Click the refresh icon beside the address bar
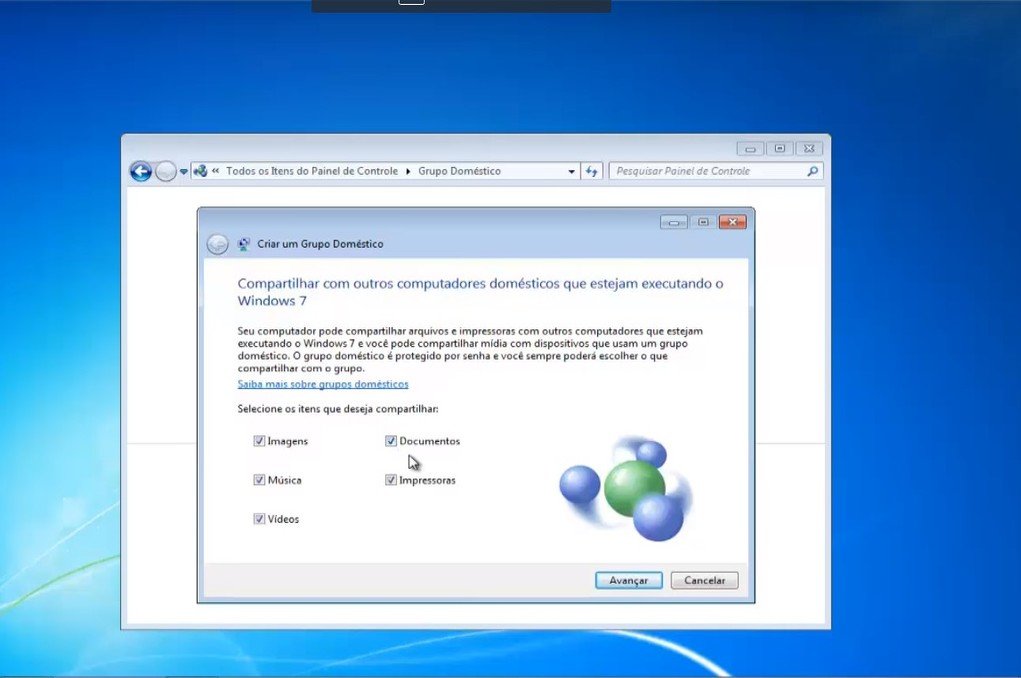The height and width of the screenshot is (678, 1021). (x=591, y=171)
